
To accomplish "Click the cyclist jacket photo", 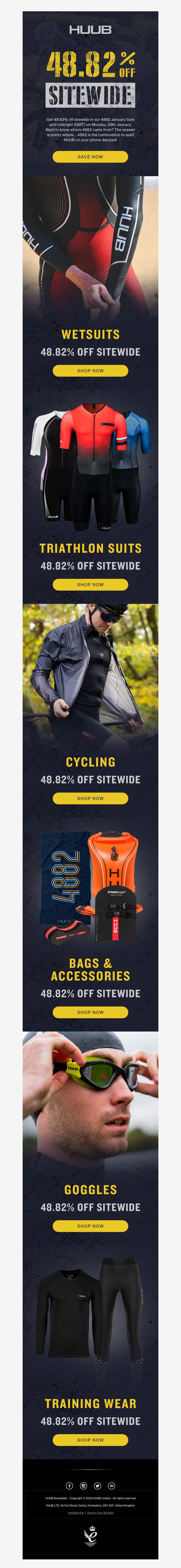I will coord(90,676).
